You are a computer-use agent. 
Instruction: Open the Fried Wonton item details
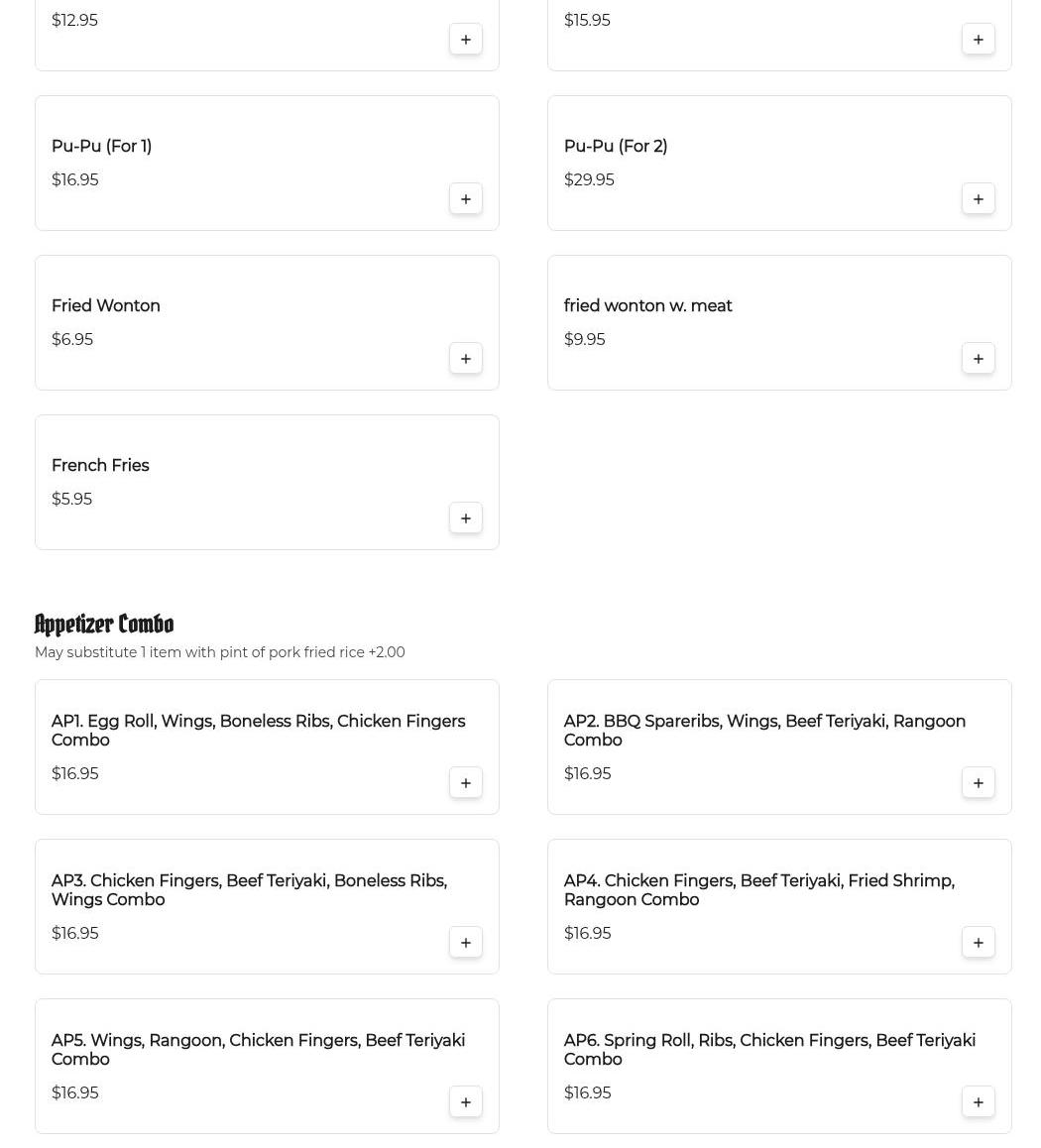tap(106, 305)
